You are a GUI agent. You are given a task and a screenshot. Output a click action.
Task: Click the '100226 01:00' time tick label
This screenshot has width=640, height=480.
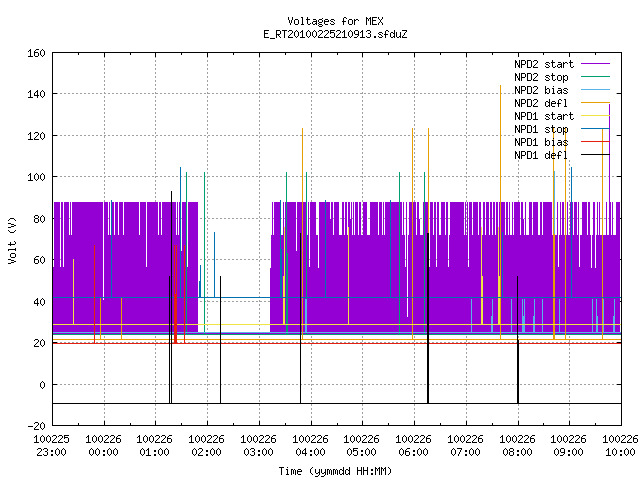coord(154,446)
